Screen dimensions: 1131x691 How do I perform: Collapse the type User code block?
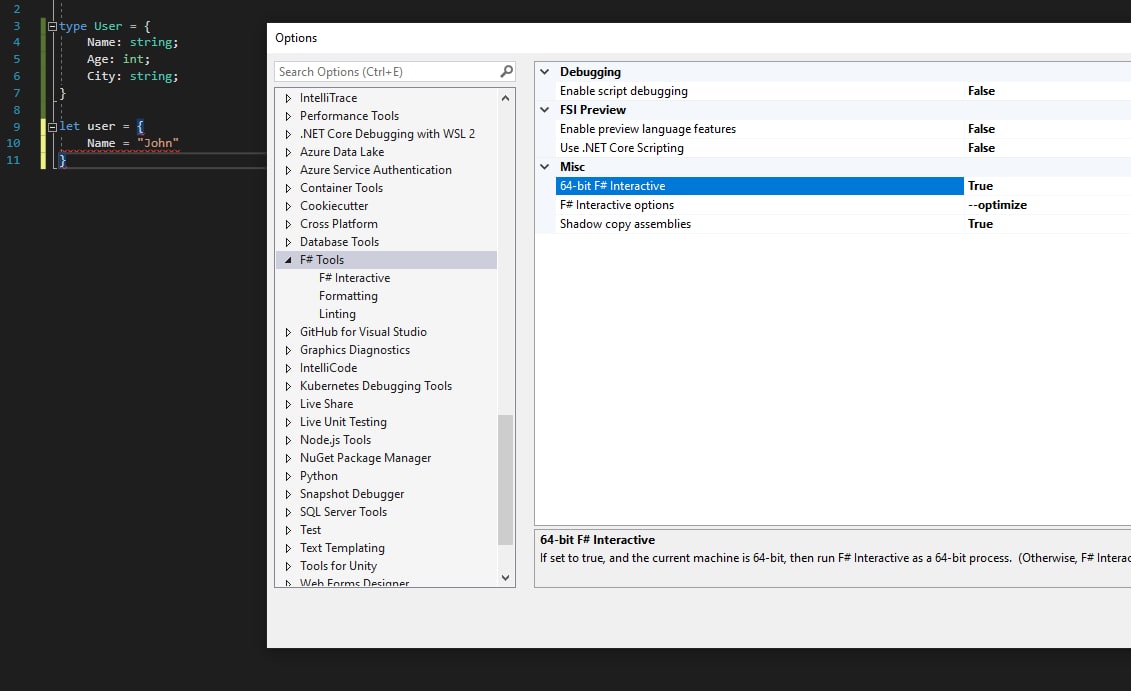(x=52, y=26)
